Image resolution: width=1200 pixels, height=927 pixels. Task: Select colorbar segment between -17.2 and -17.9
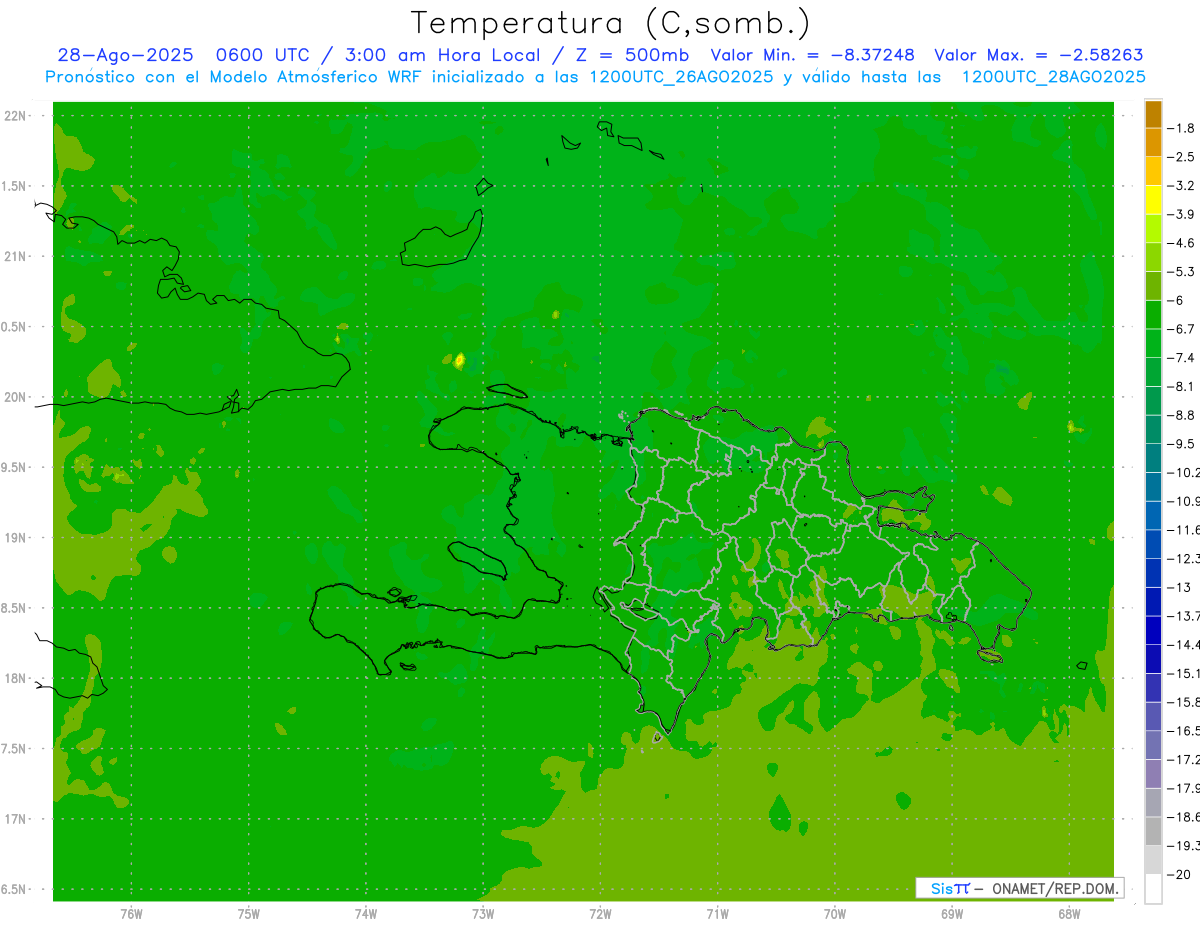(1153, 774)
